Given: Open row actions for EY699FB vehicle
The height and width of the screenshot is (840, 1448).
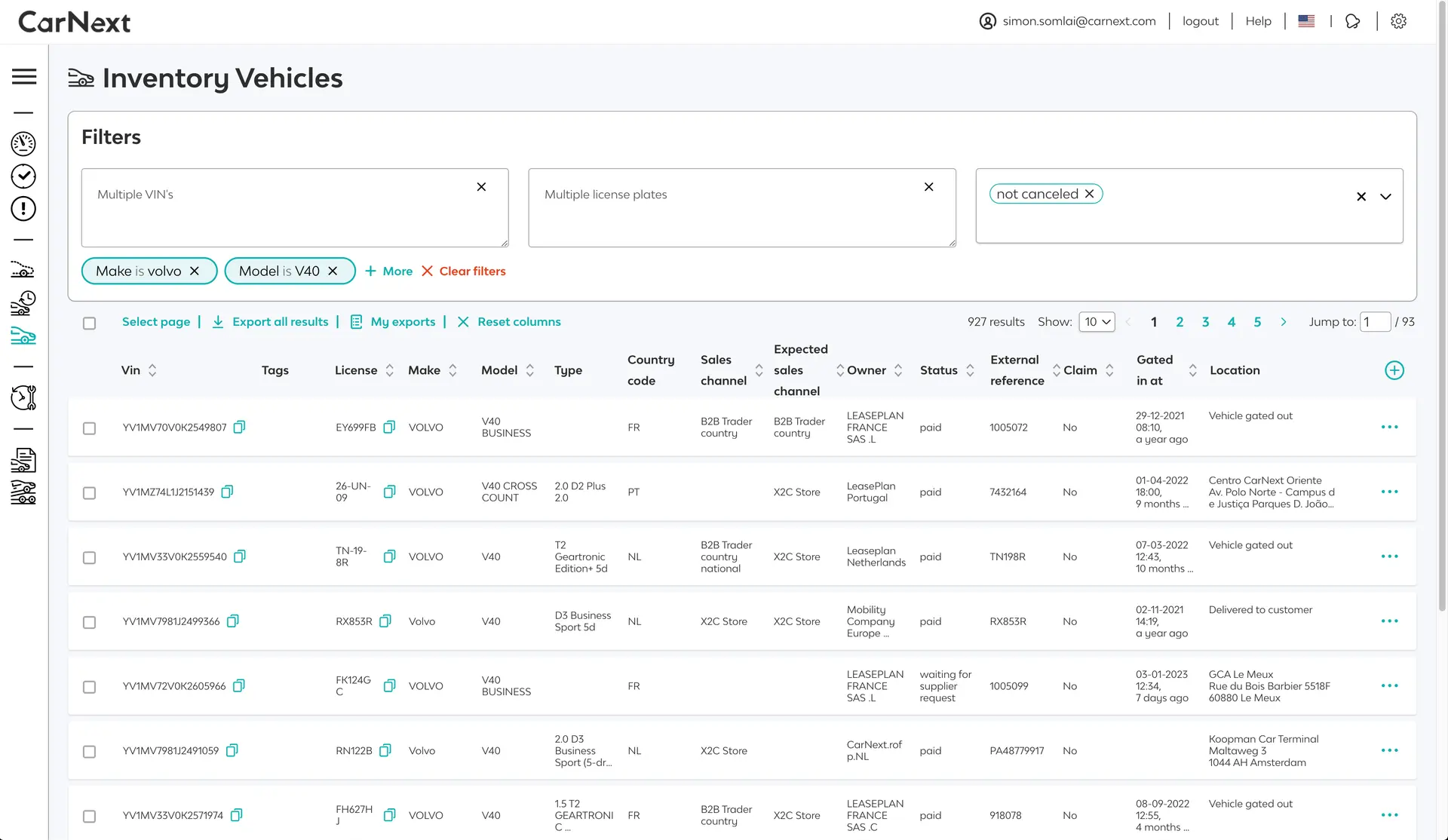Looking at the screenshot, I should [x=1390, y=427].
